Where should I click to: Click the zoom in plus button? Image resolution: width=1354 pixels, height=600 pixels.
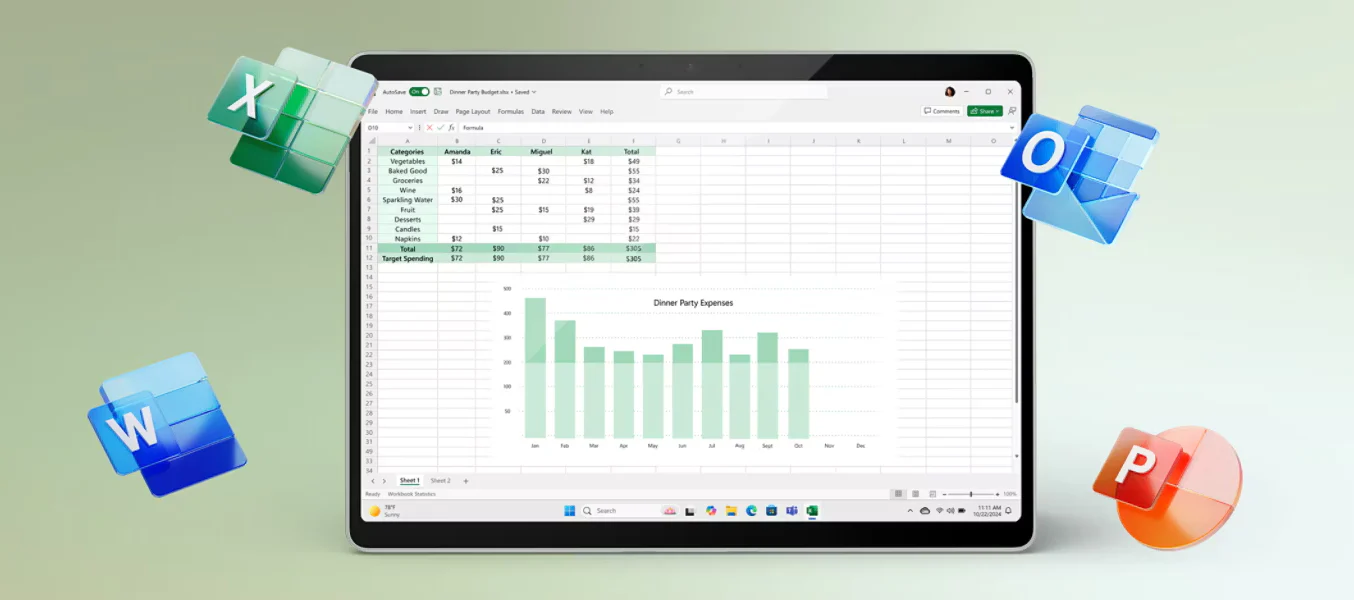coord(997,494)
